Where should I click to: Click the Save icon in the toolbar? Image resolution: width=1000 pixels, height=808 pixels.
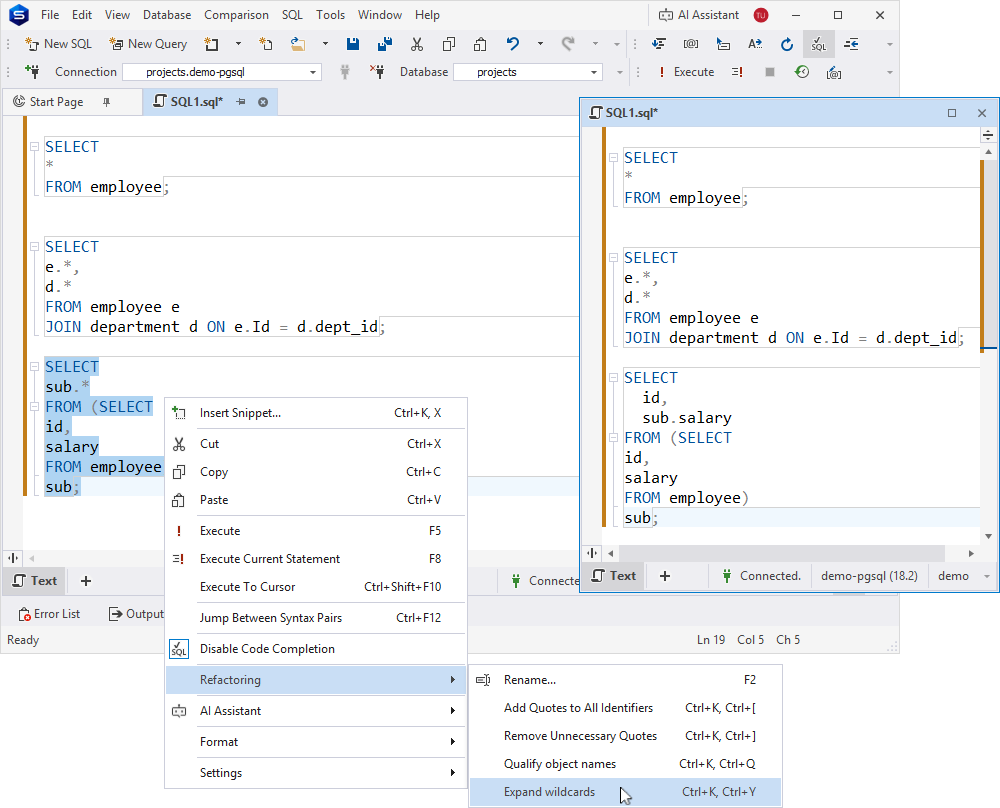point(353,44)
